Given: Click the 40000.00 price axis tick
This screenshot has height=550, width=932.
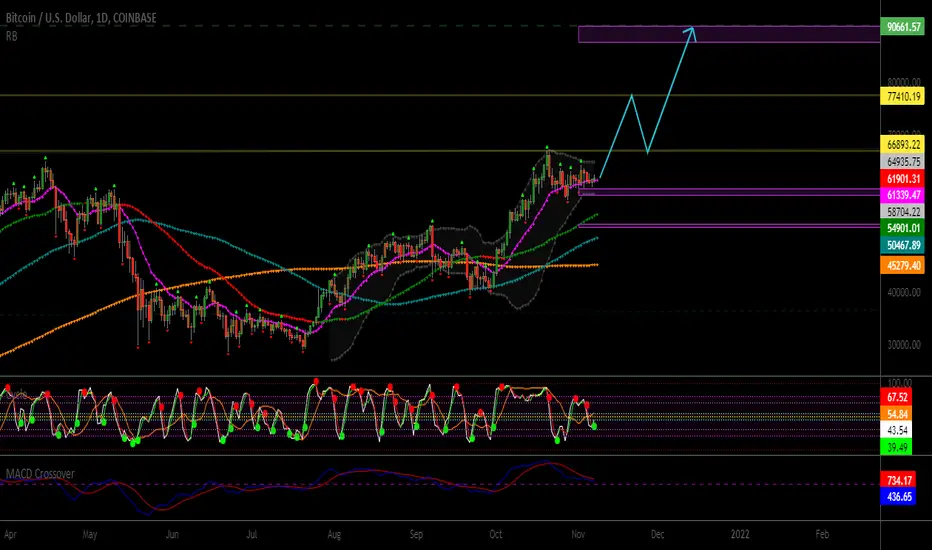Looking at the screenshot, I should pos(903,293).
